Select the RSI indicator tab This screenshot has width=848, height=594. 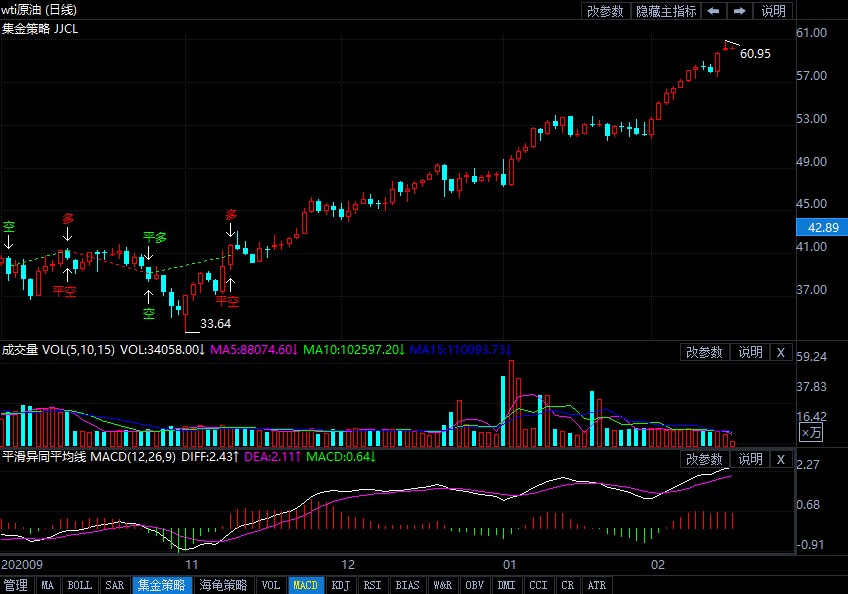point(372,585)
